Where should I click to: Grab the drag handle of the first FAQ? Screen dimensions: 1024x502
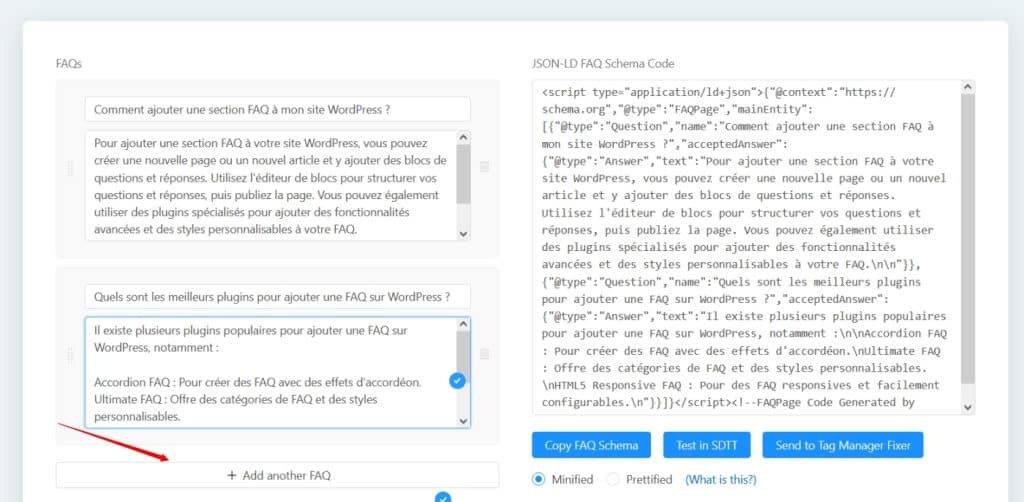tap(70, 168)
